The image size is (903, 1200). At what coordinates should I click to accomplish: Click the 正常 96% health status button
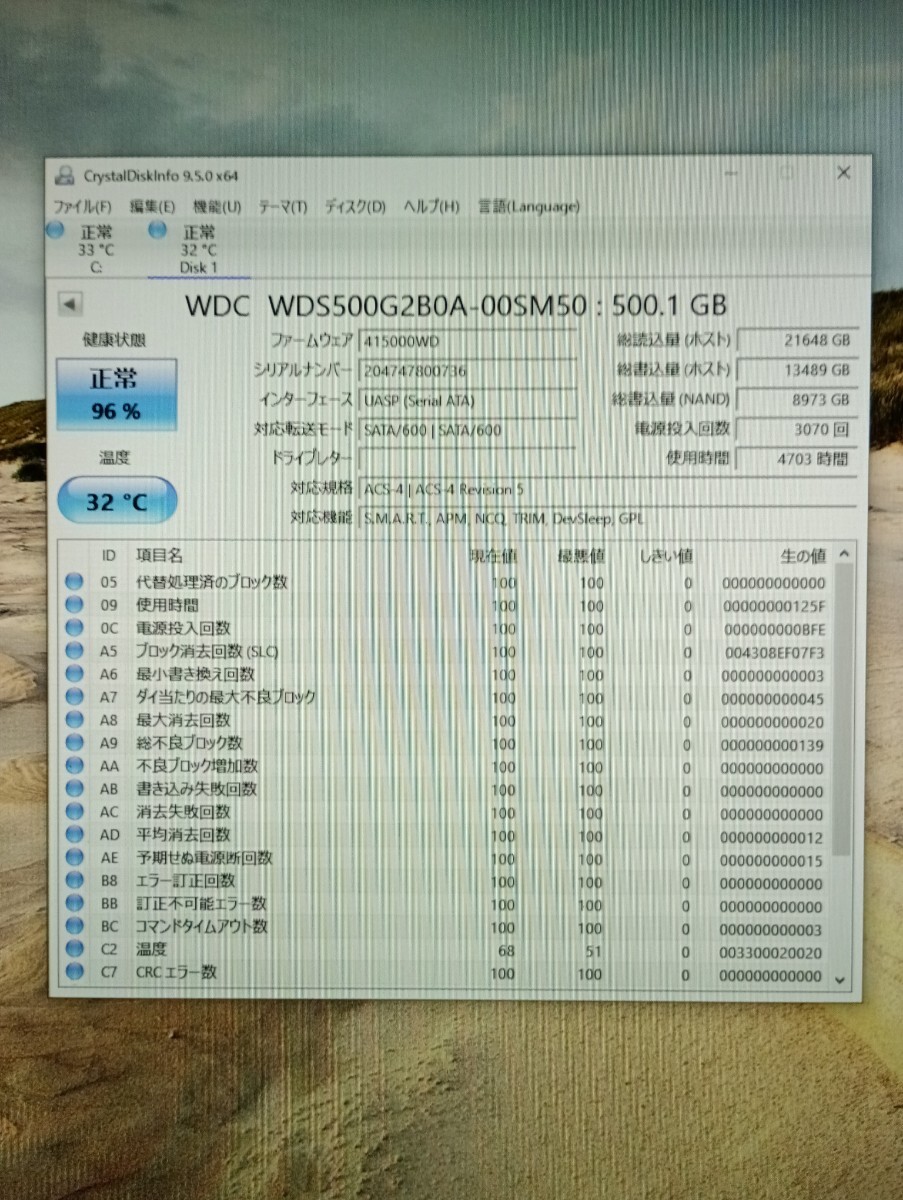[117, 392]
